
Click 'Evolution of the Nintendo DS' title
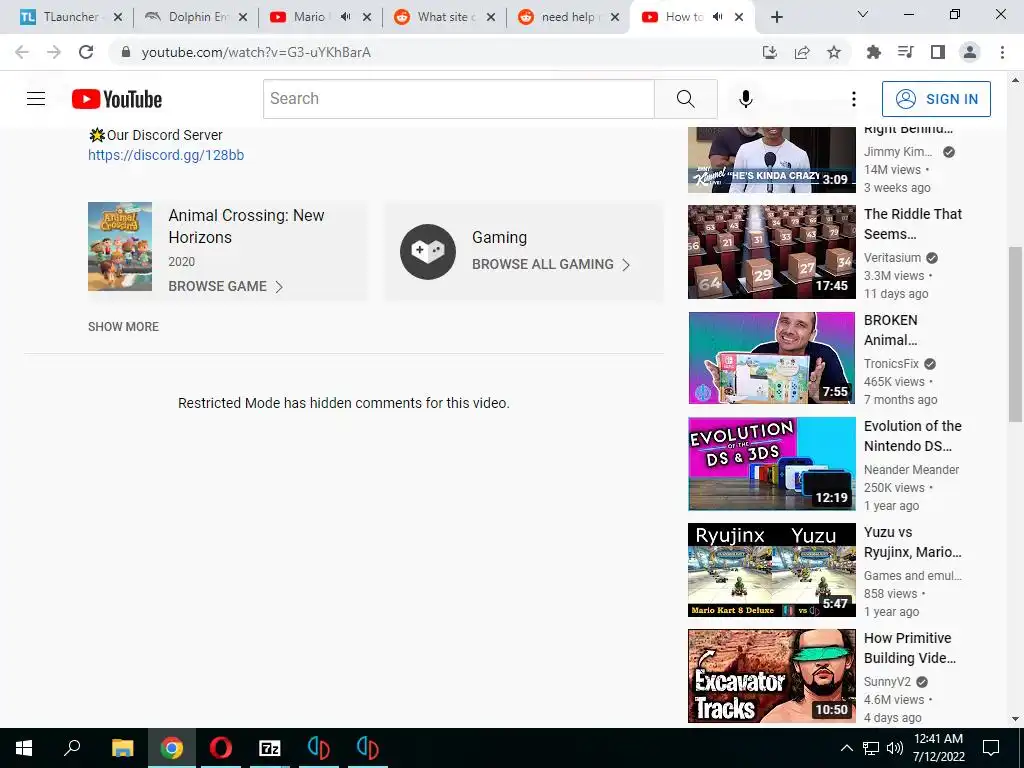tap(912, 436)
